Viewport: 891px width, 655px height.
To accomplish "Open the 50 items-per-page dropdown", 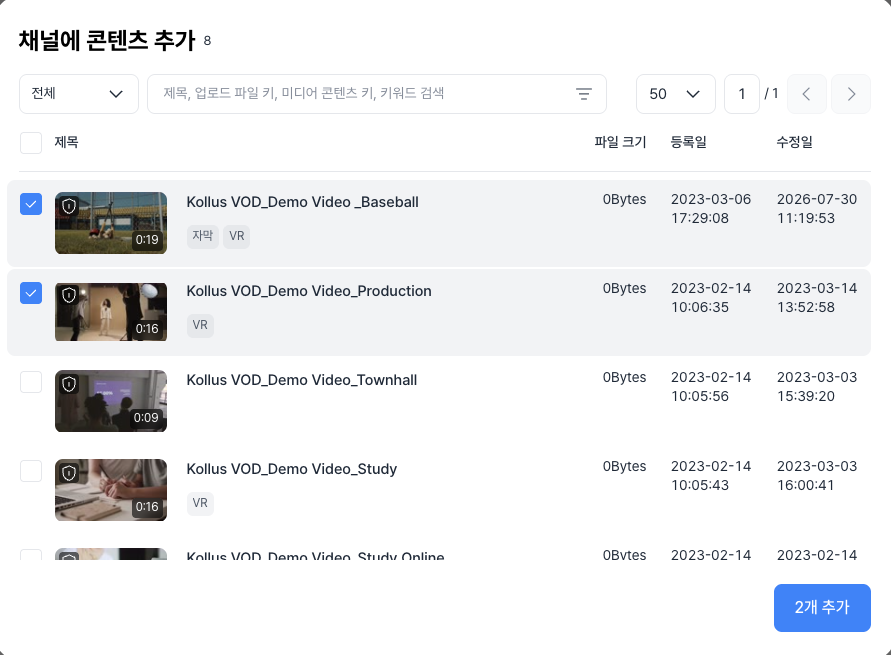I will coord(676,94).
